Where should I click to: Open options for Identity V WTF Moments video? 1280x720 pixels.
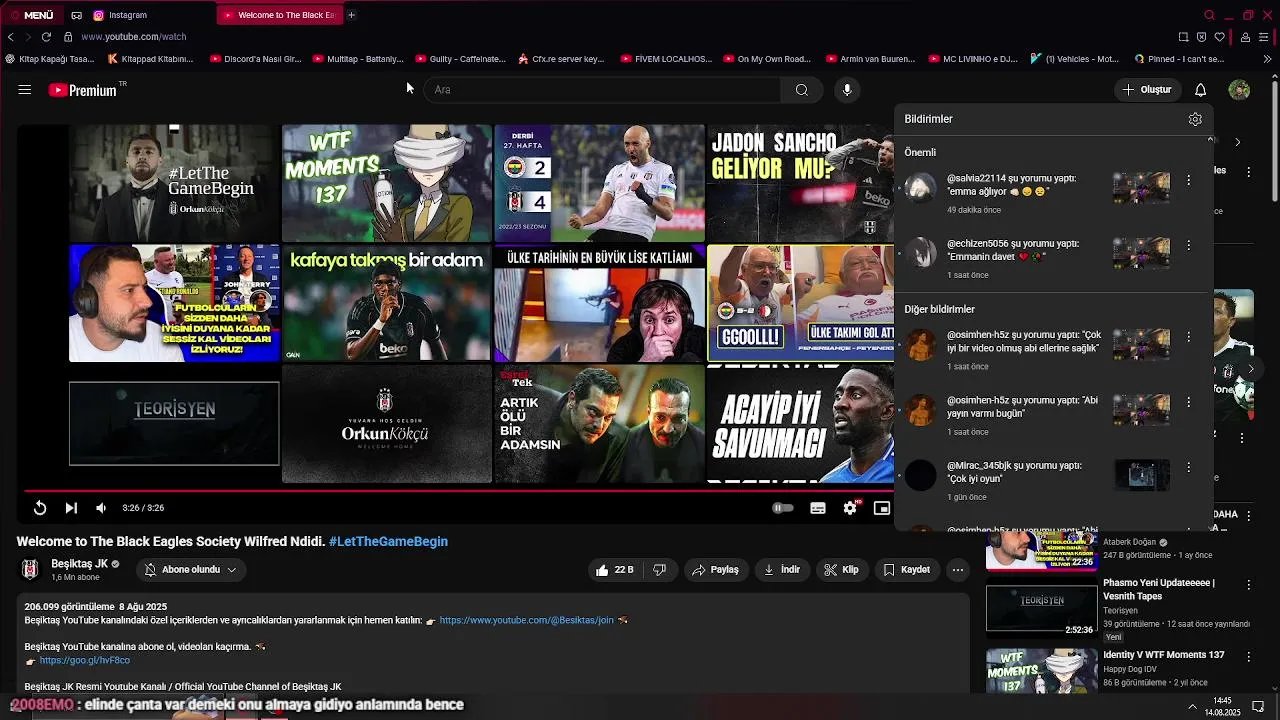pyautogui.click(x=1248, y=657)
